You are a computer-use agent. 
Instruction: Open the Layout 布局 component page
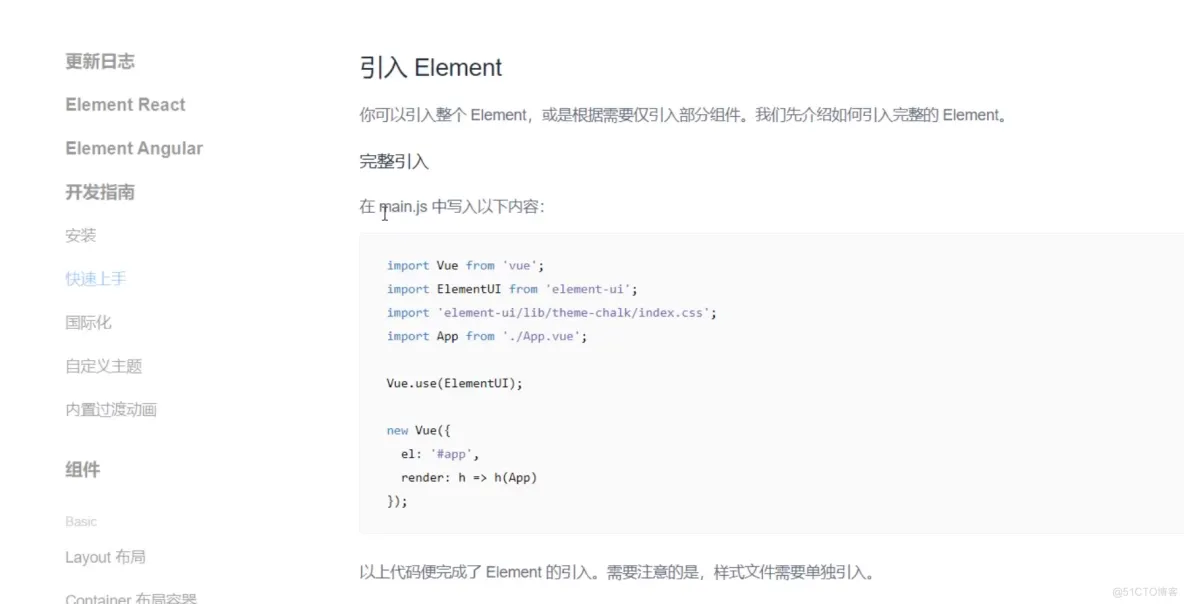click(106, 557)
